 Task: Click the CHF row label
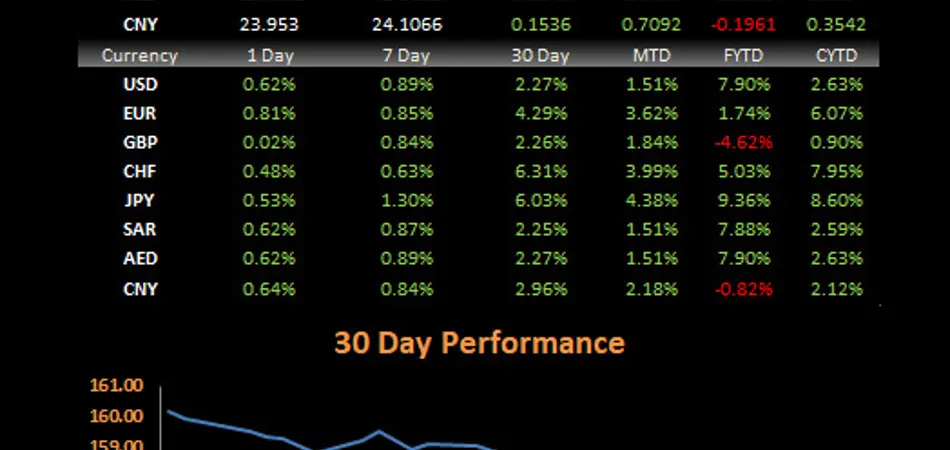click(139, 172)
